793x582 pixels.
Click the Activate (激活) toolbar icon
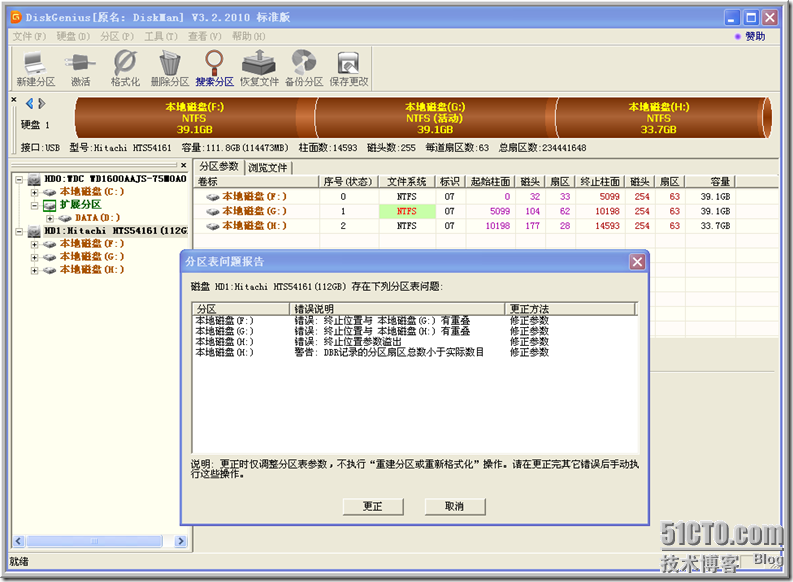80,69
